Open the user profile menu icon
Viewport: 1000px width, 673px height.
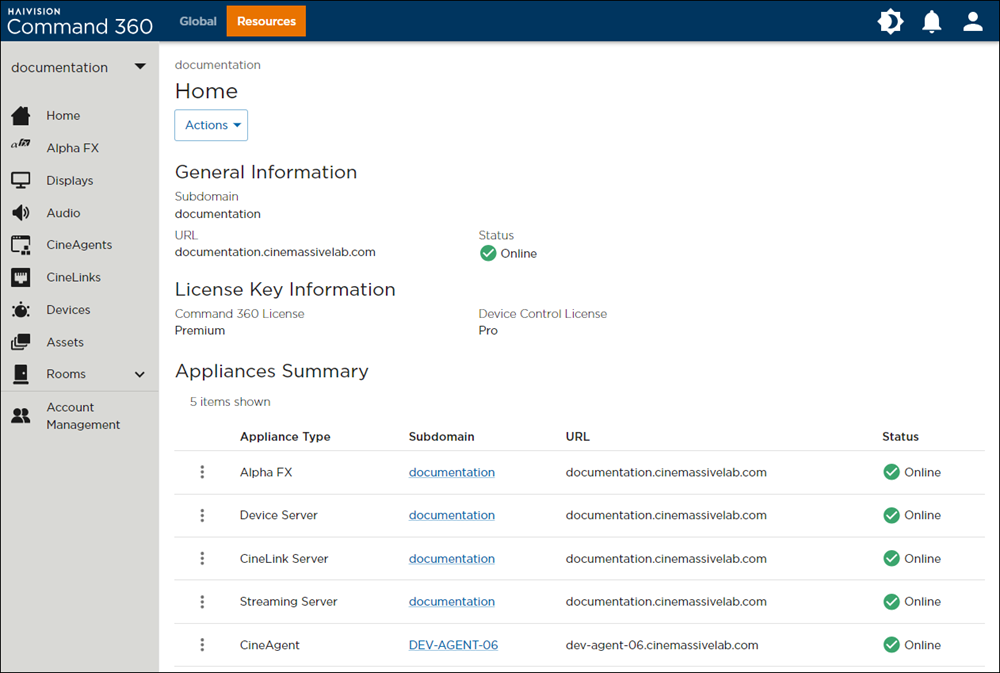(x=972, y=20)
